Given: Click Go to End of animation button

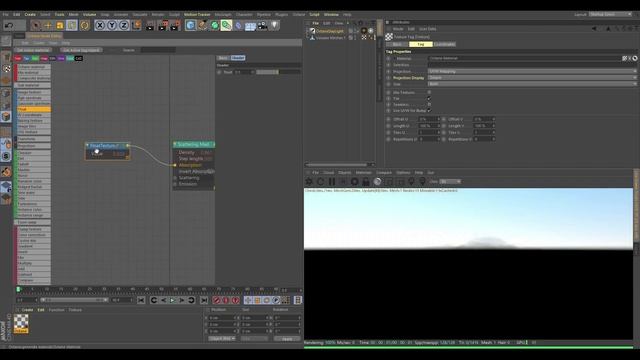Looking at the screenshot, I should click(x=204, y=300).
